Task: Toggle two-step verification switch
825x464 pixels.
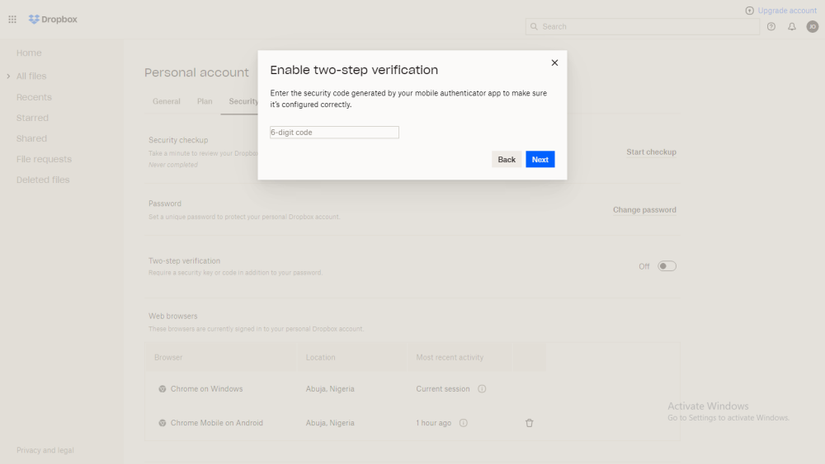Action: (666, 266)
